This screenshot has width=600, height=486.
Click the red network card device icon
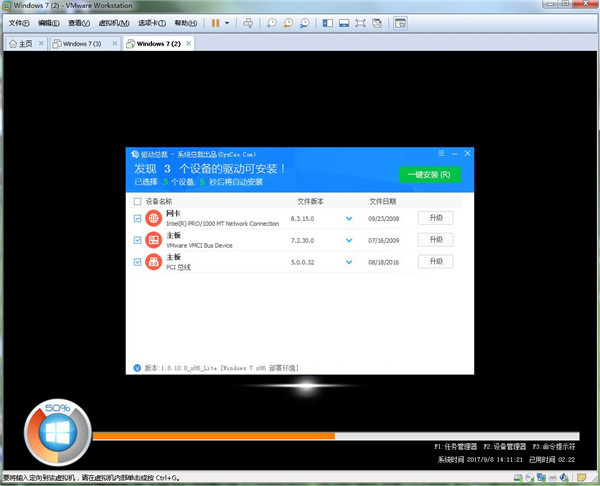[153, 219]
